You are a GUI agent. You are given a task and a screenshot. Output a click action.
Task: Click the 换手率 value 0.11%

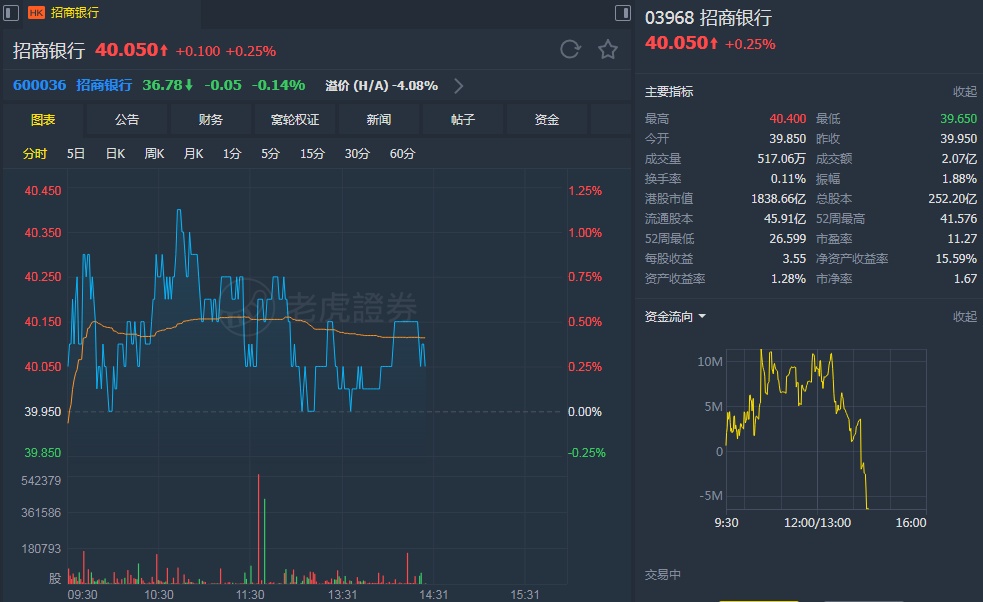click(788, 179)
